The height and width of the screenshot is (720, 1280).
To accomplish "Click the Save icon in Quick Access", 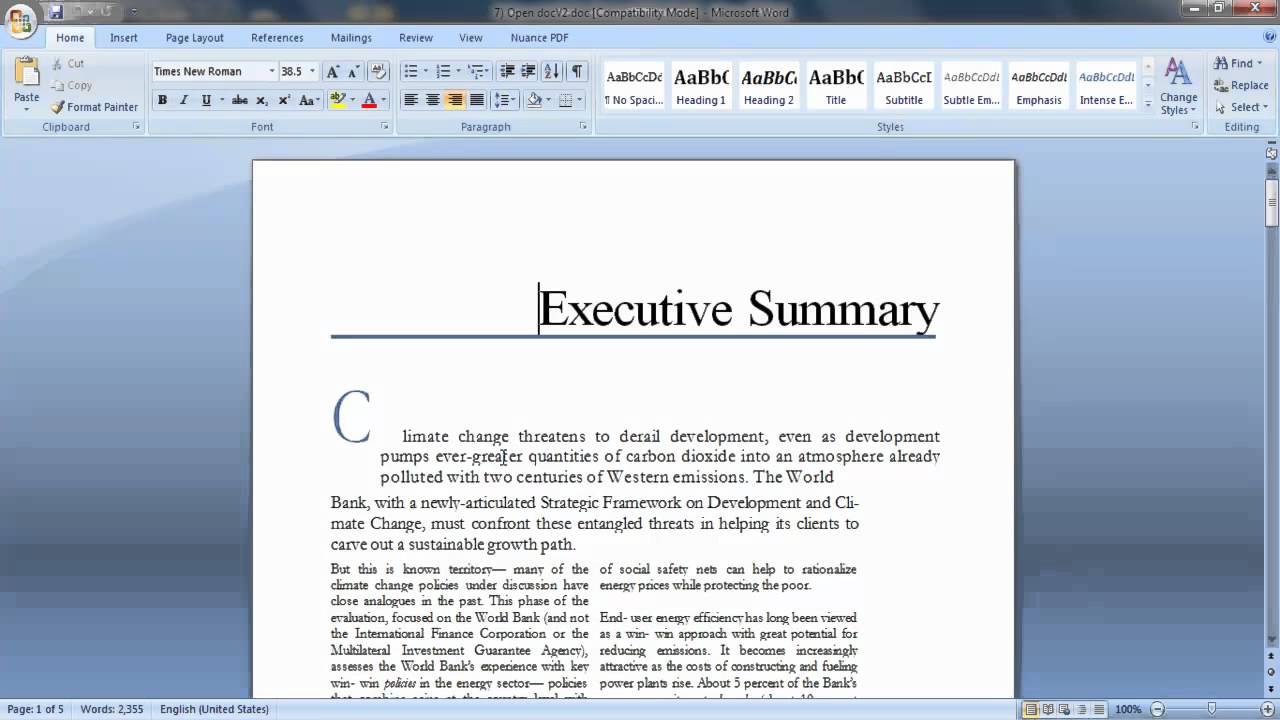I will click(x=56, y=12).
